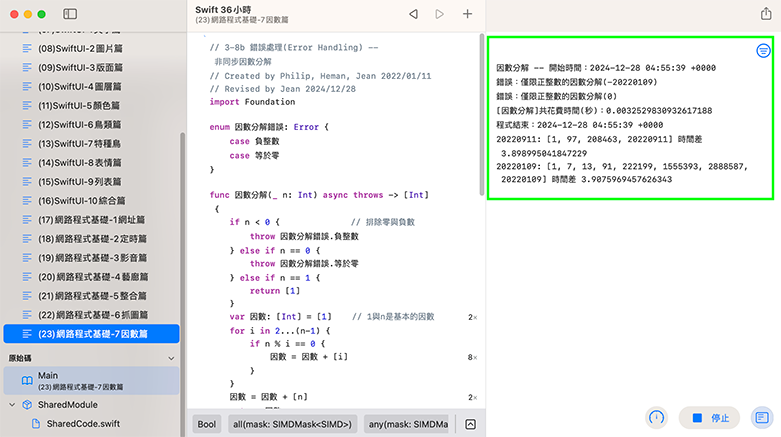Click the 8× result badge in code editor
The image size is (781, 437).
pos(472,356)
